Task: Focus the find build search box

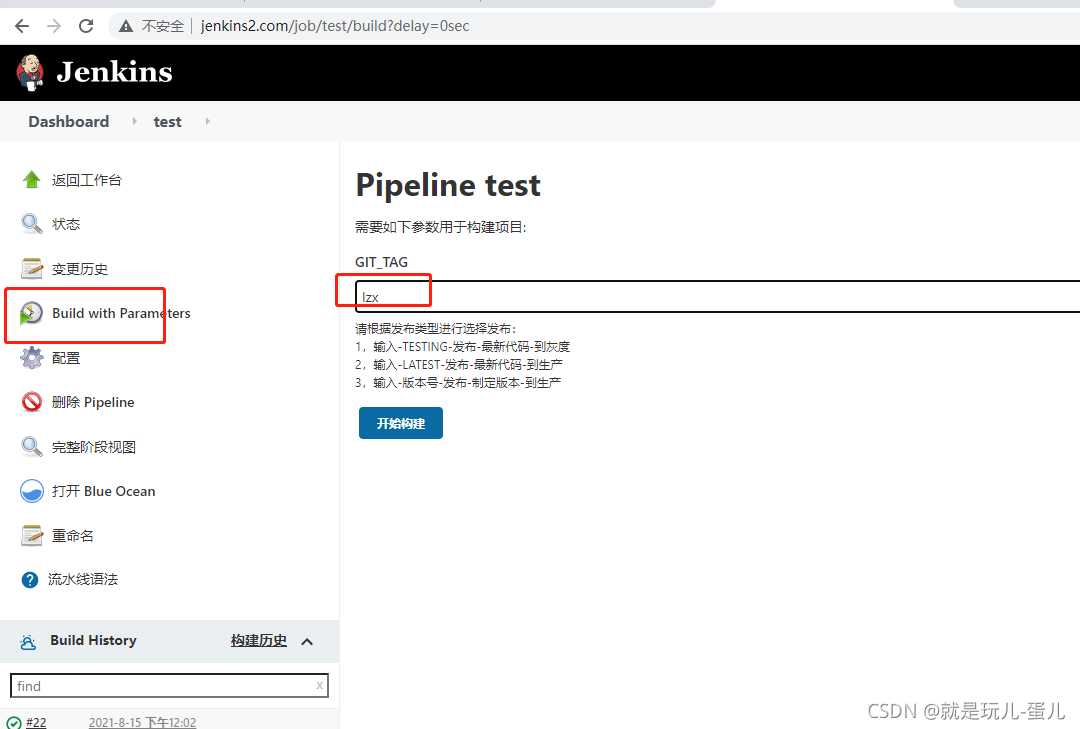Action: 169,686
